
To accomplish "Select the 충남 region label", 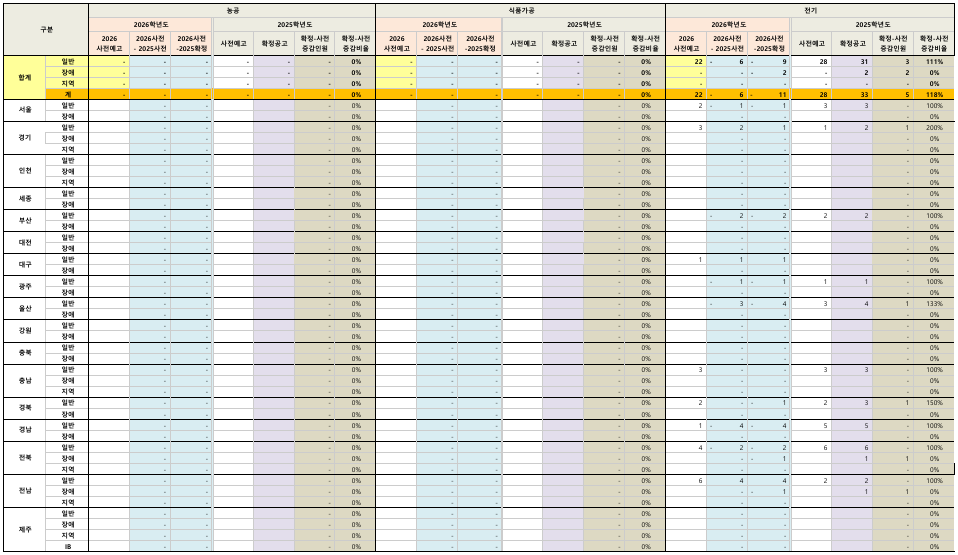I will 24,380.
